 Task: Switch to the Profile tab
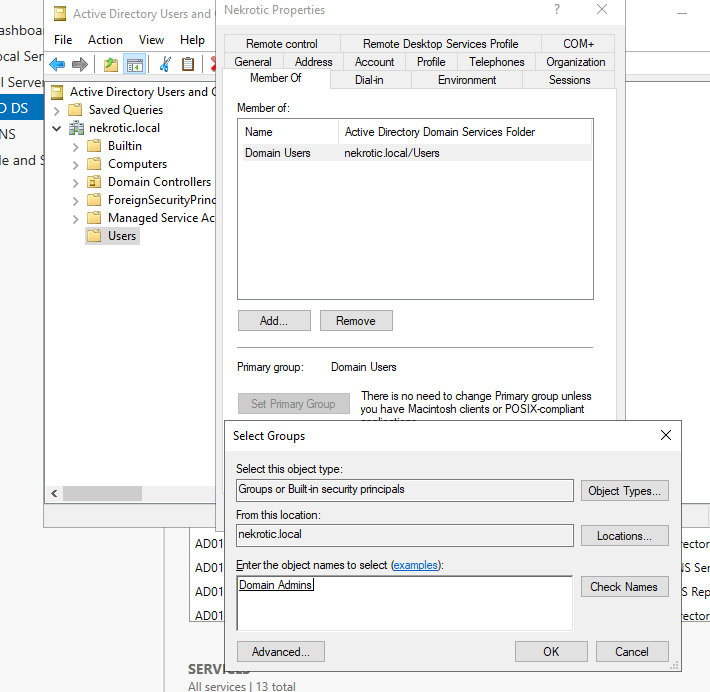[x=431, y=62]
